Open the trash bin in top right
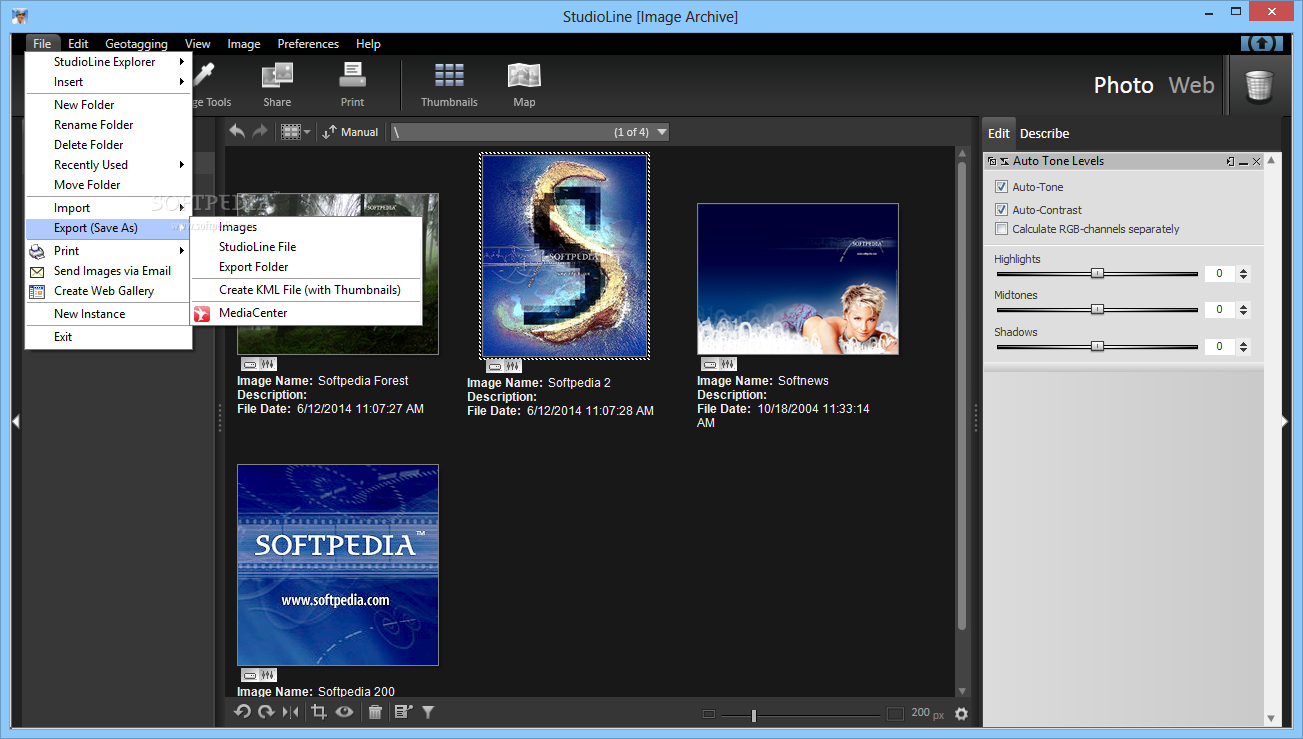1303x739 pixels. coord(1258,86)
